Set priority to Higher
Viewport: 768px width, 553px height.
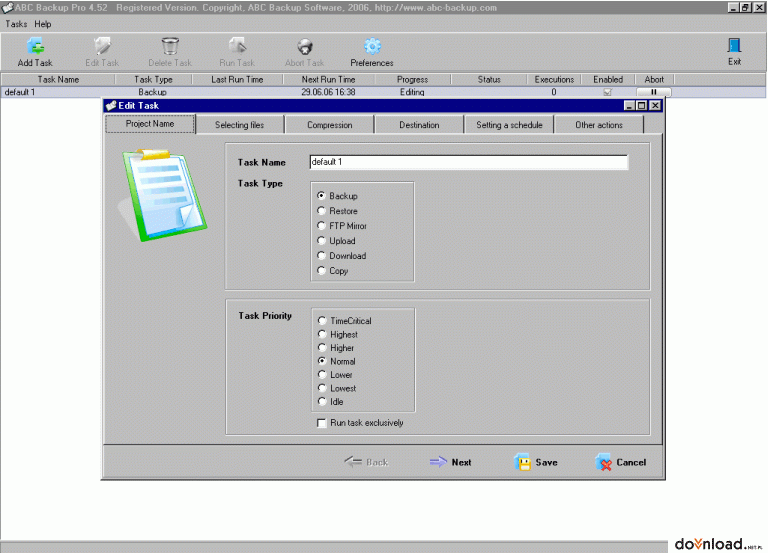pos(322,348)
